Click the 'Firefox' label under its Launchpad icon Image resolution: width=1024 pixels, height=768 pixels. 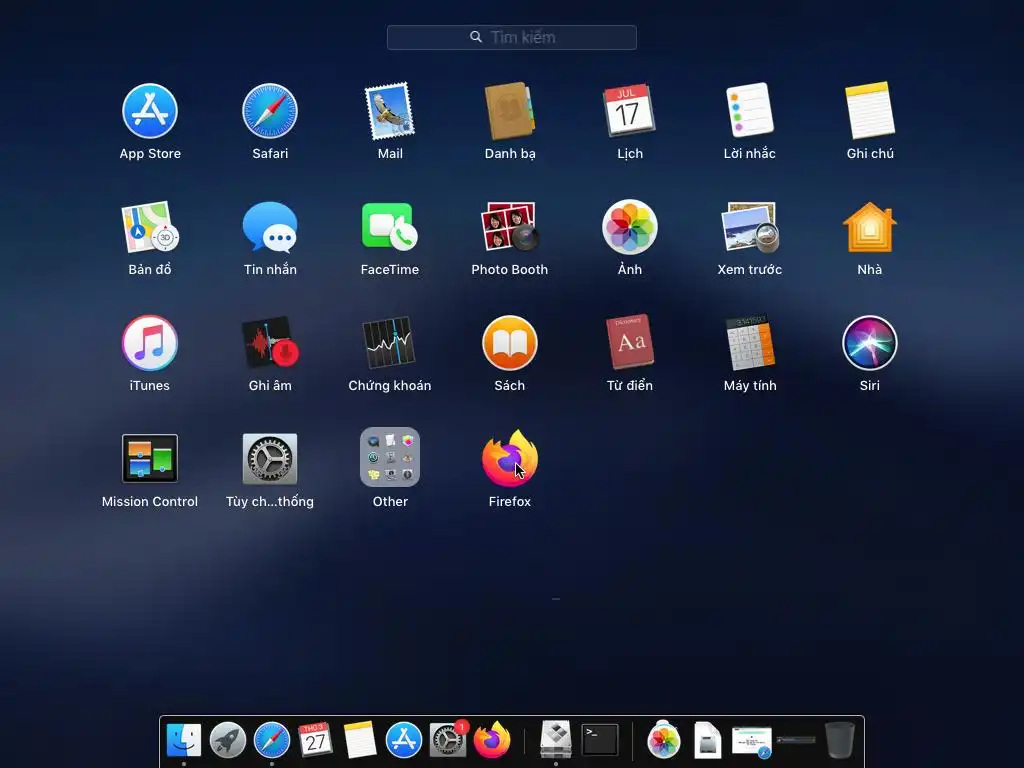click(x=509, y=502)
